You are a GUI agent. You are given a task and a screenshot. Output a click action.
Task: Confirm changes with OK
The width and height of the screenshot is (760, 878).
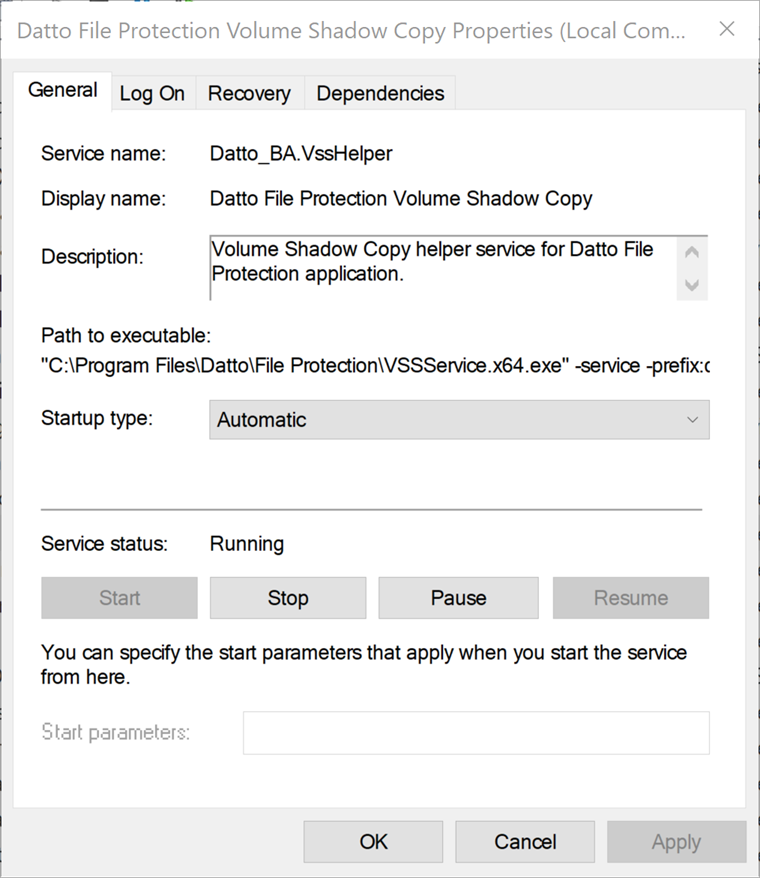[x=372, y=841]
